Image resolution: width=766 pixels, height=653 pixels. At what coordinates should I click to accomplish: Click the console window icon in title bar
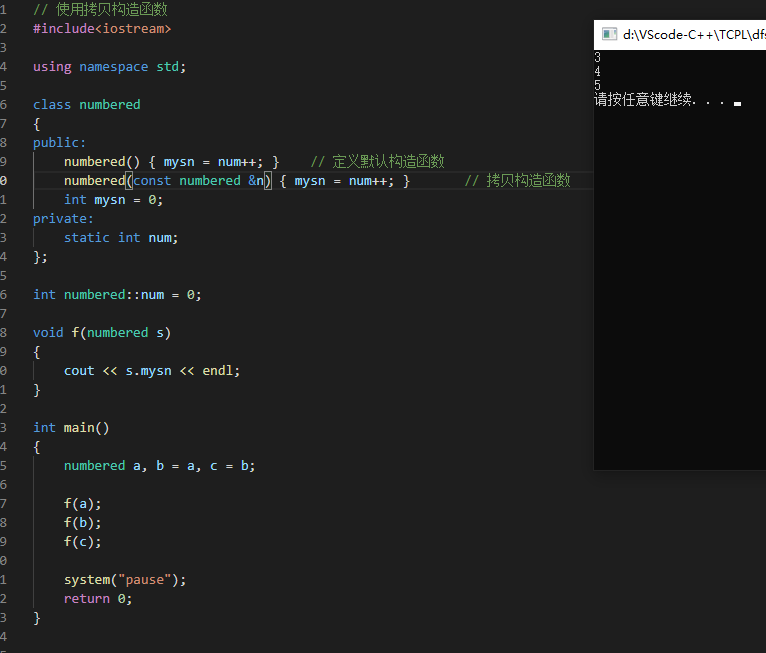[x=609, y=34]
